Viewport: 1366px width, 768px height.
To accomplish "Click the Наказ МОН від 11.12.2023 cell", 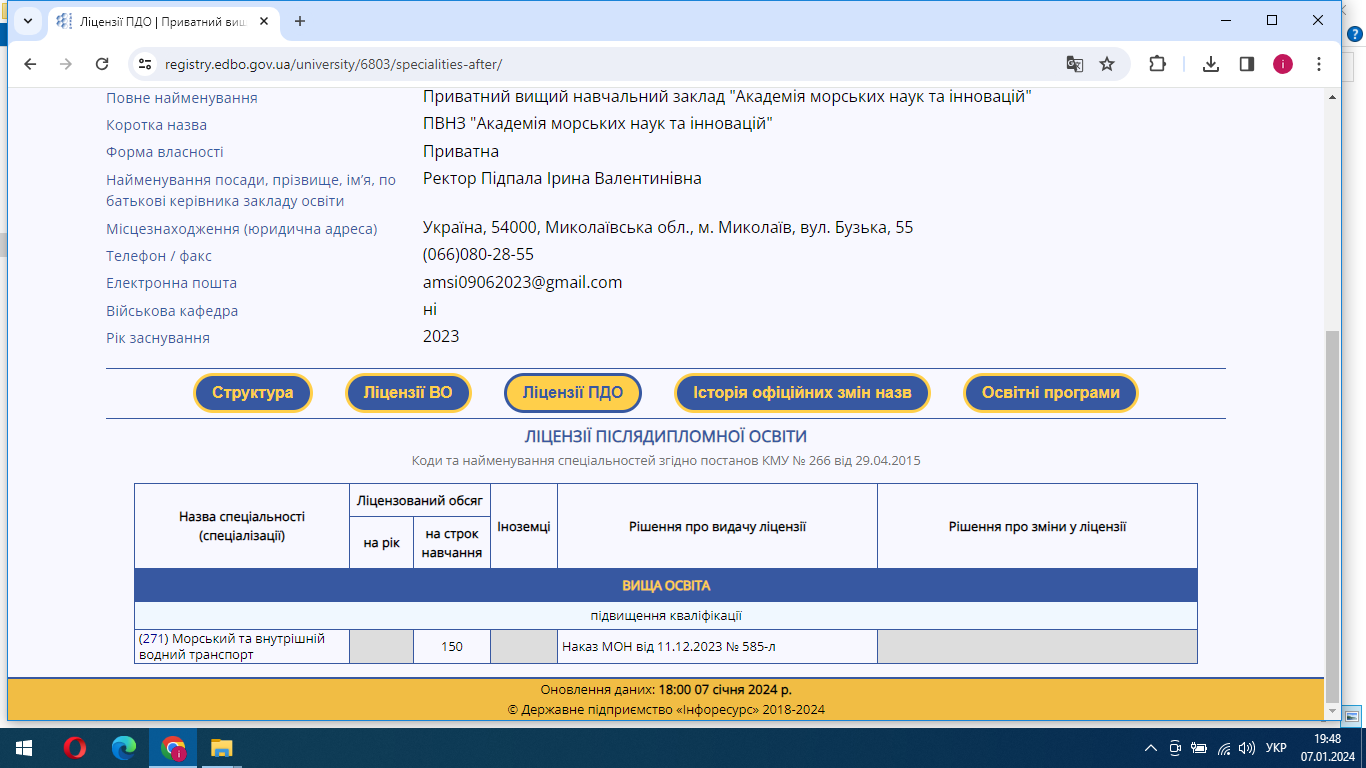I will point(717,647).
